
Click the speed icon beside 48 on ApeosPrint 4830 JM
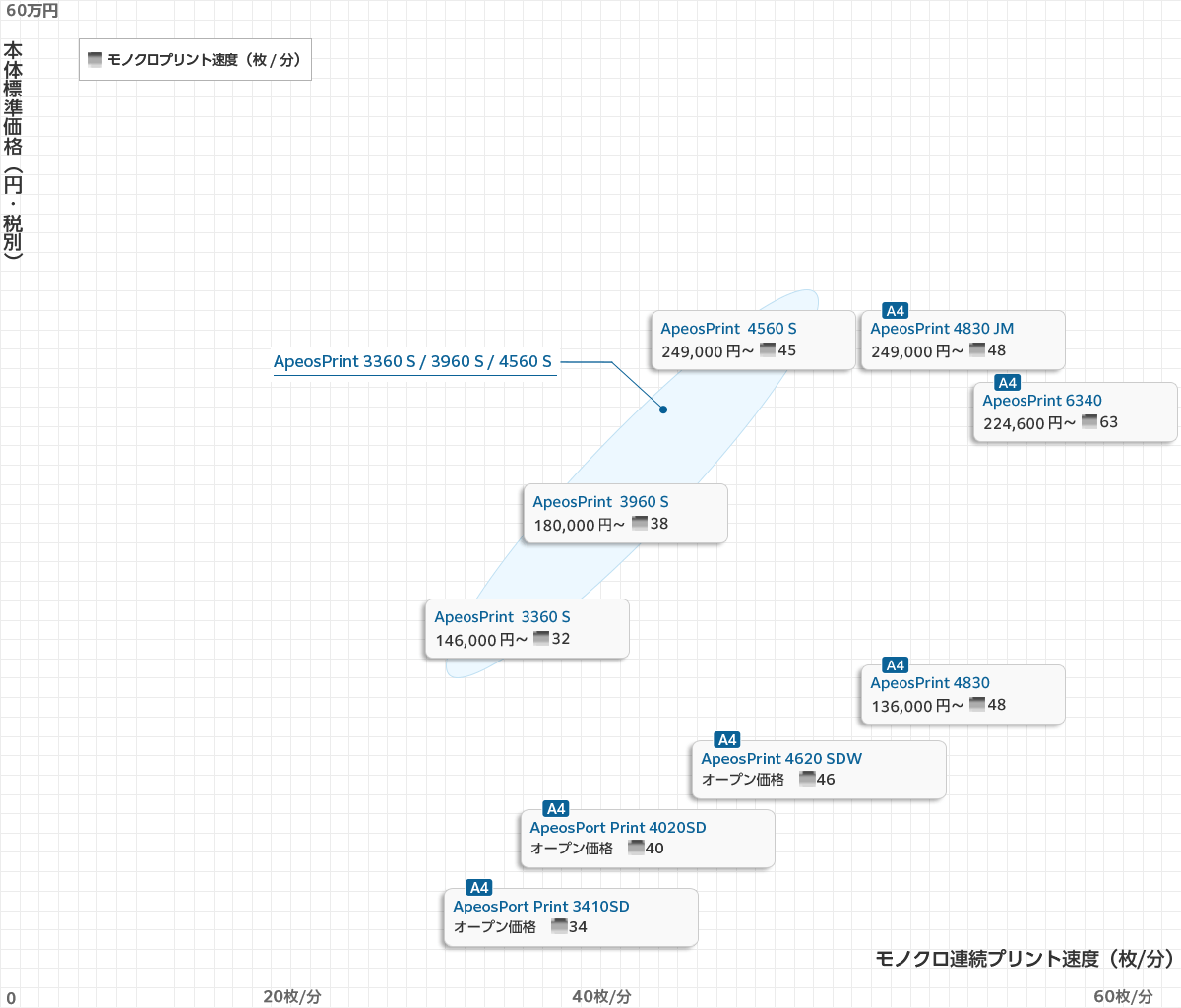977,349
